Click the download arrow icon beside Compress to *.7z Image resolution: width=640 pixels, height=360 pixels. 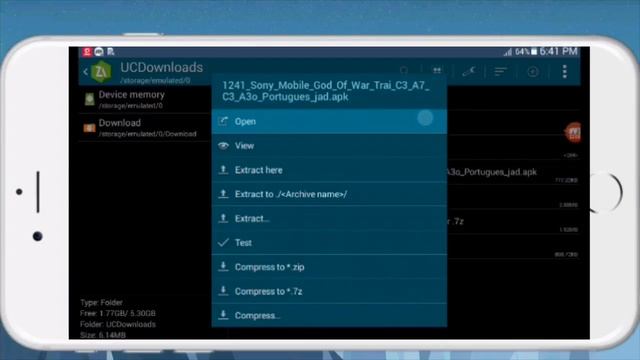click(223, 291)
